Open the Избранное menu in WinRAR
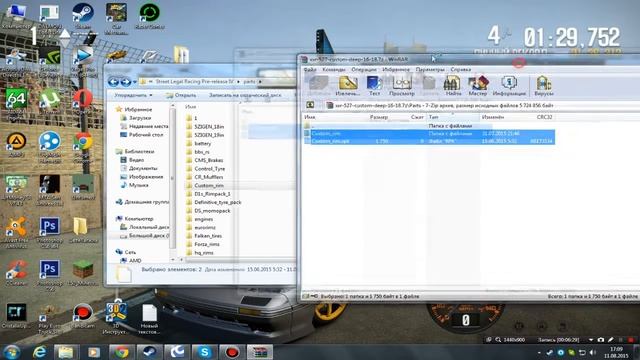This screenshot has width=640, height=360. point(396,69)
